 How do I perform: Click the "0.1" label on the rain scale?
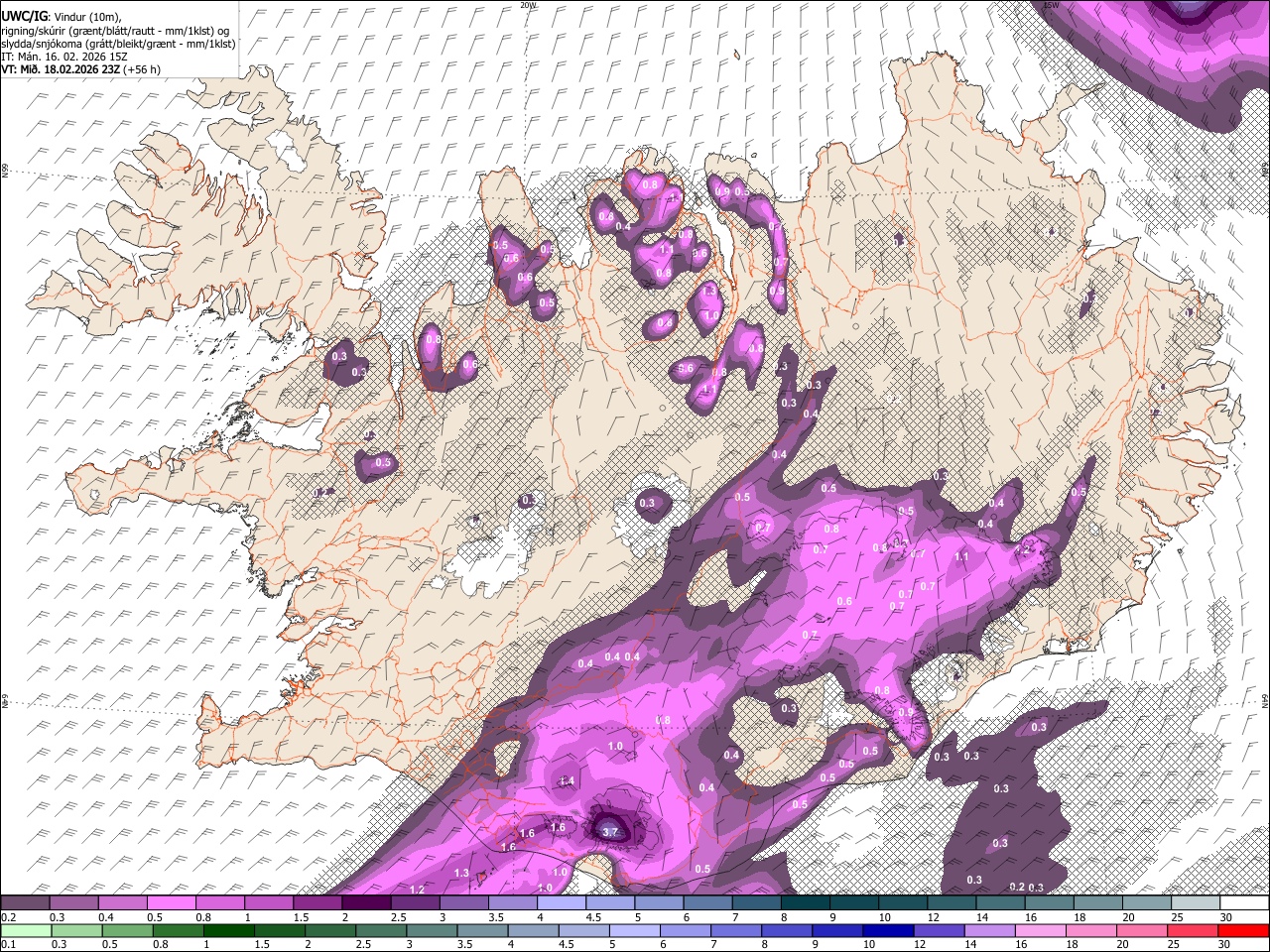tap(9, 944)
